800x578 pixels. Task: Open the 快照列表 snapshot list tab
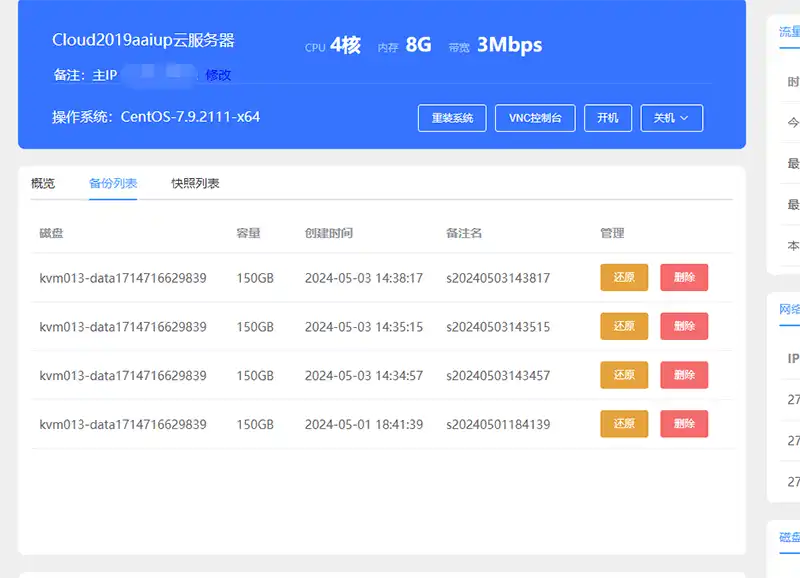pyautogui.click(x=195, y=183)
